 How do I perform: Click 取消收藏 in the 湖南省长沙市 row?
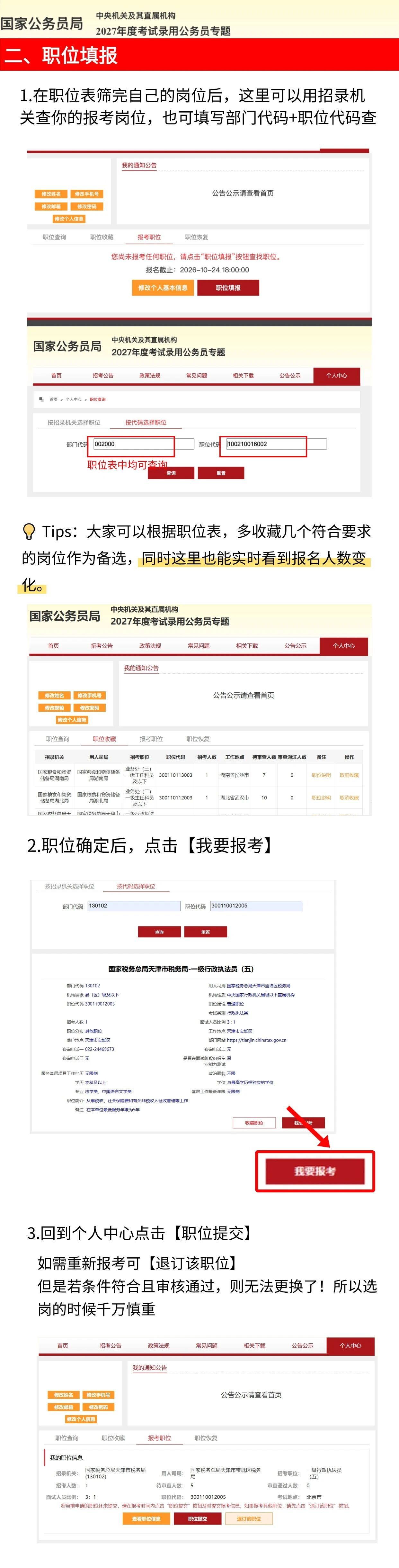coord(349,775)
